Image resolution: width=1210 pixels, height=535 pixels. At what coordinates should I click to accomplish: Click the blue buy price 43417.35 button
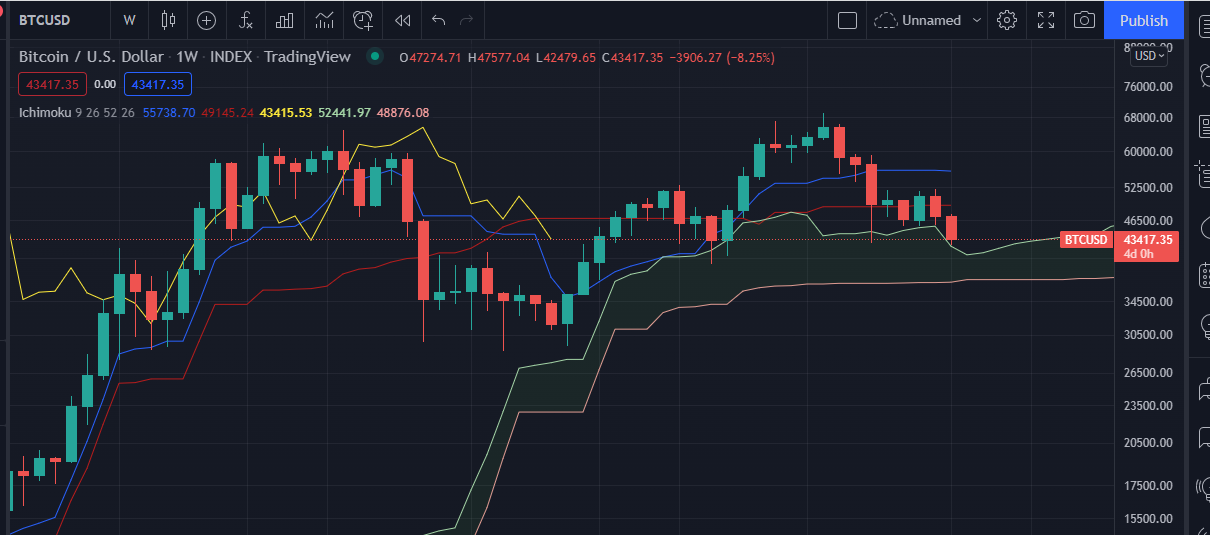click(158, 85)
